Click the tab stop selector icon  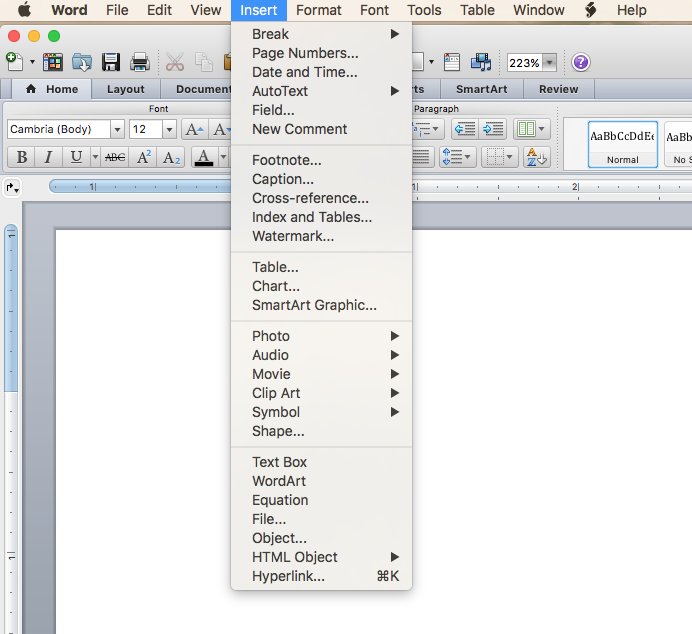point(12,188)
